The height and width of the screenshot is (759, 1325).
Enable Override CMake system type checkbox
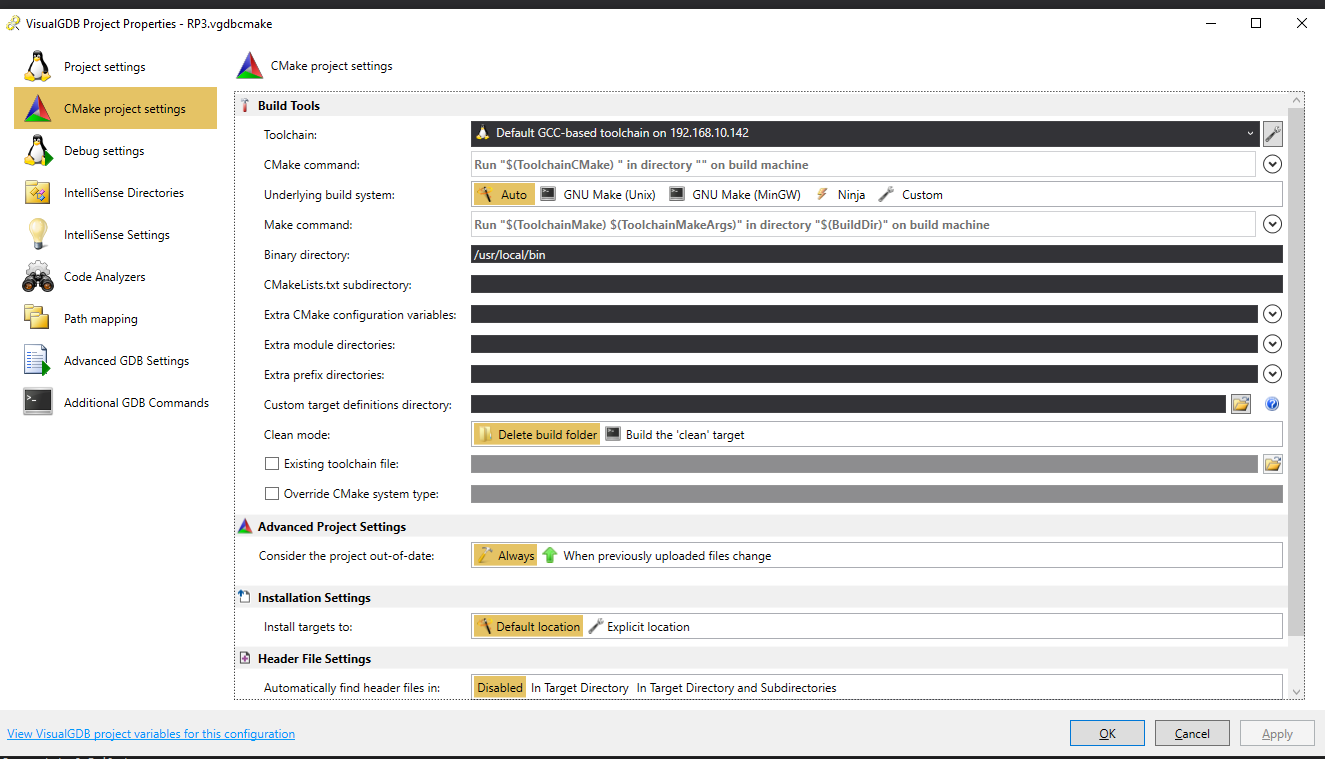pyautogui.click(x=271, y=494)
